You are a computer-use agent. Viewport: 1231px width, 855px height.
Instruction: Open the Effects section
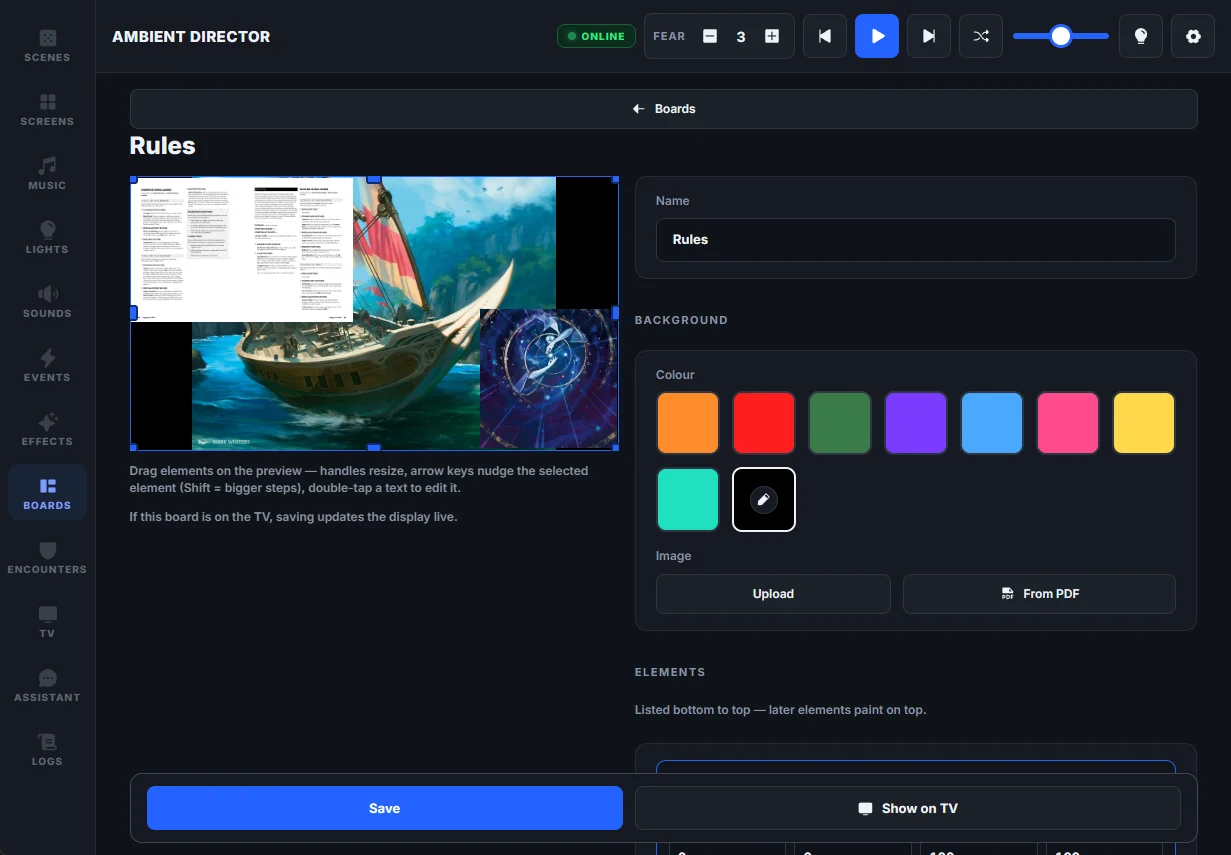click(47, 430)
